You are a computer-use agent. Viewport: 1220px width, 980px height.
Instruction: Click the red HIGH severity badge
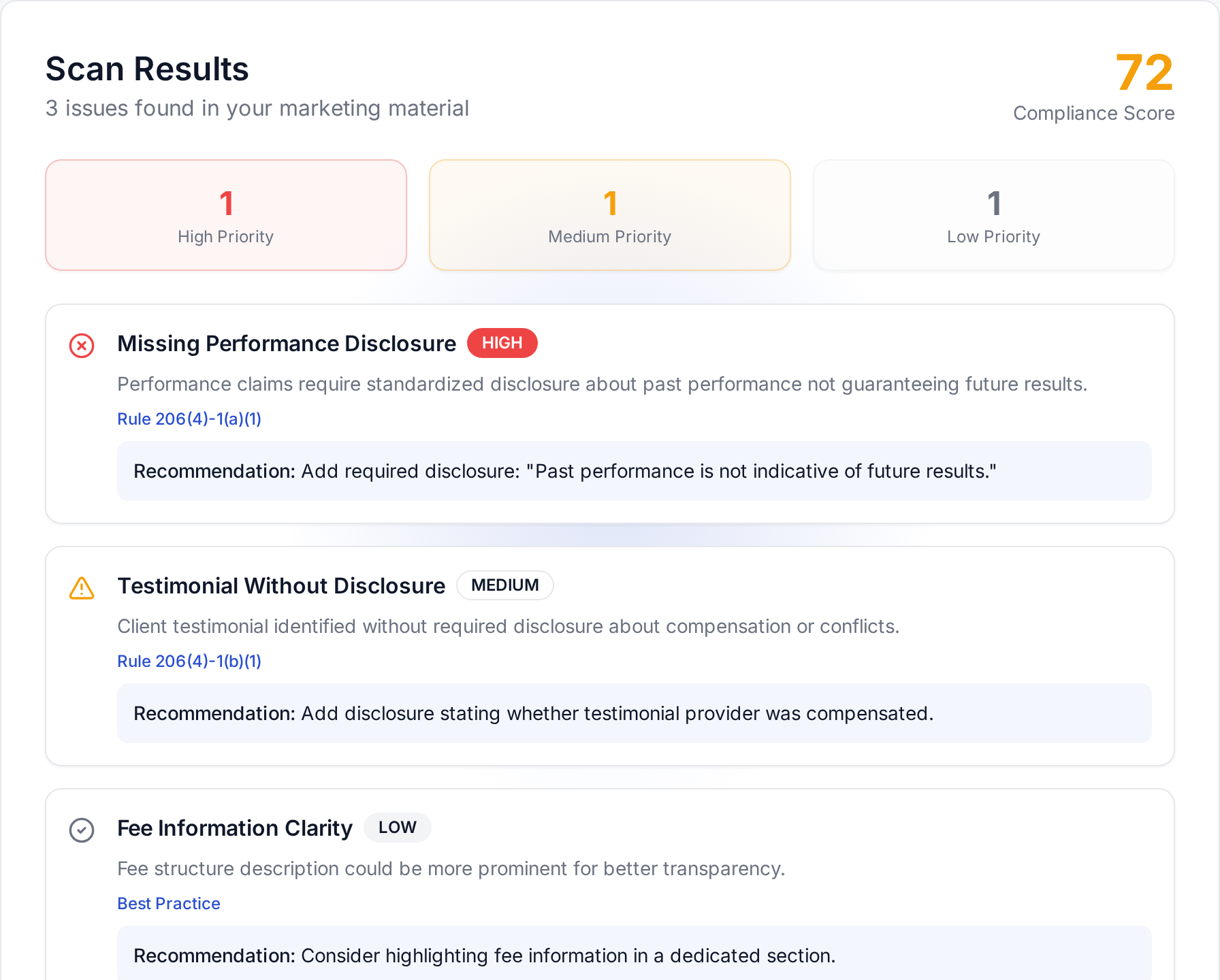coord(502,343)
